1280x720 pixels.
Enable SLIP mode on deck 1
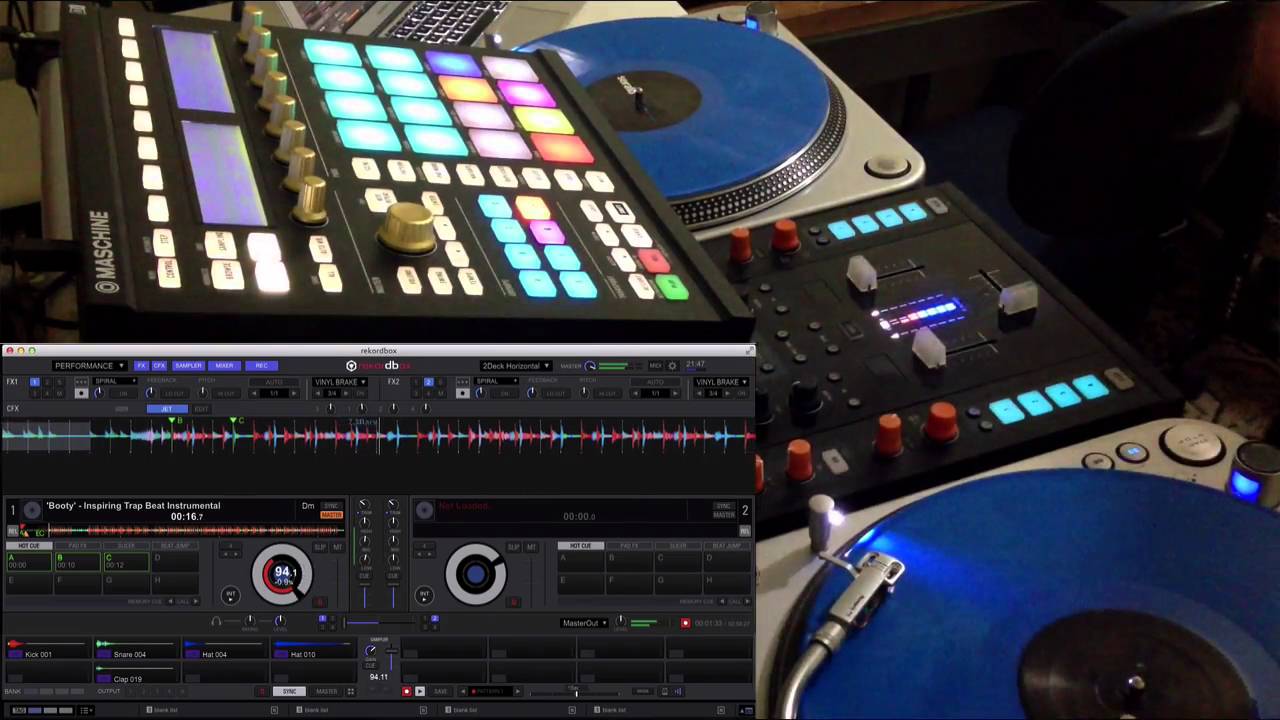[x=320, y=548]
